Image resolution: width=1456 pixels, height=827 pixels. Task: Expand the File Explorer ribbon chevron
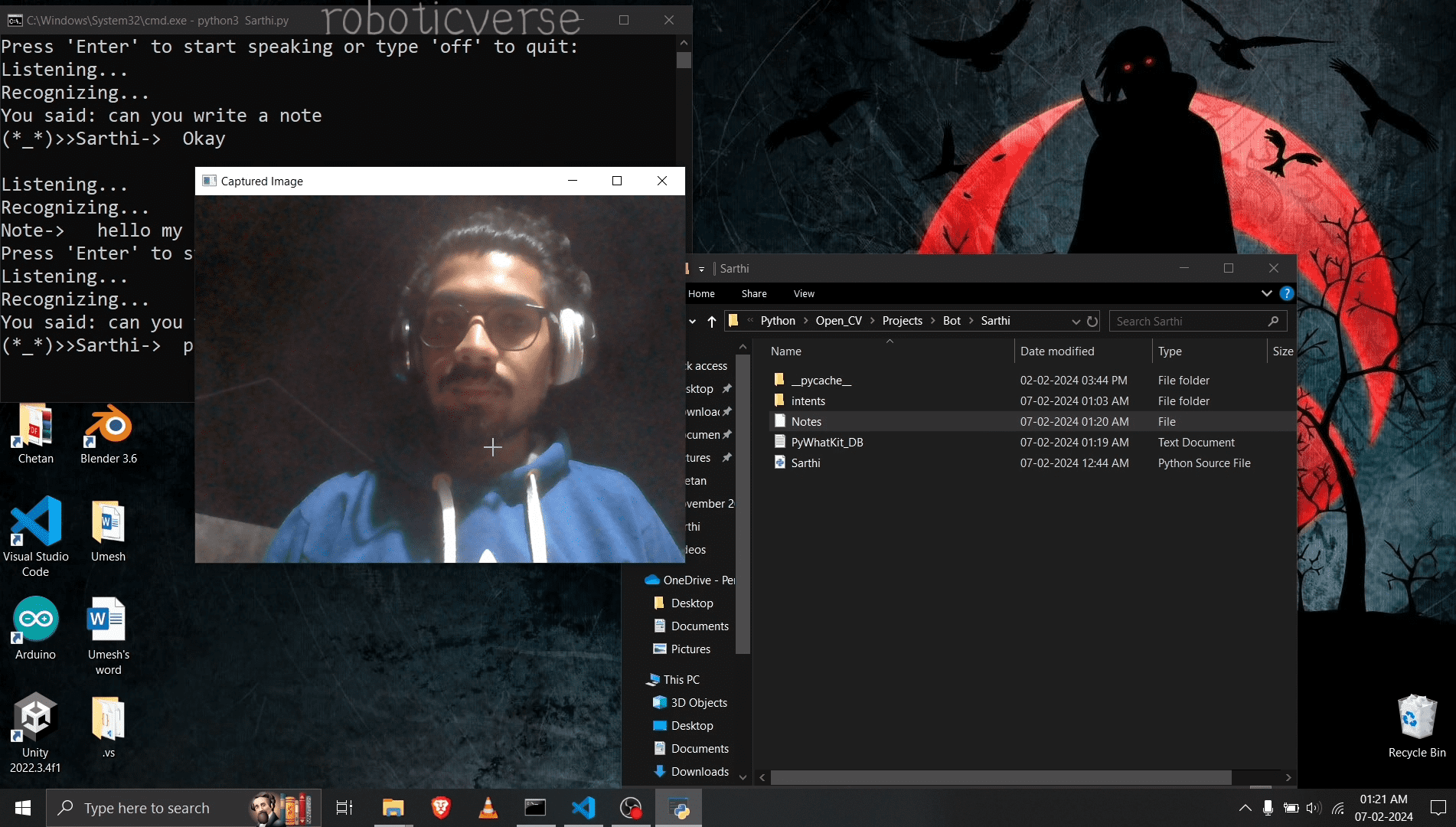click(x=1267, y=293)
